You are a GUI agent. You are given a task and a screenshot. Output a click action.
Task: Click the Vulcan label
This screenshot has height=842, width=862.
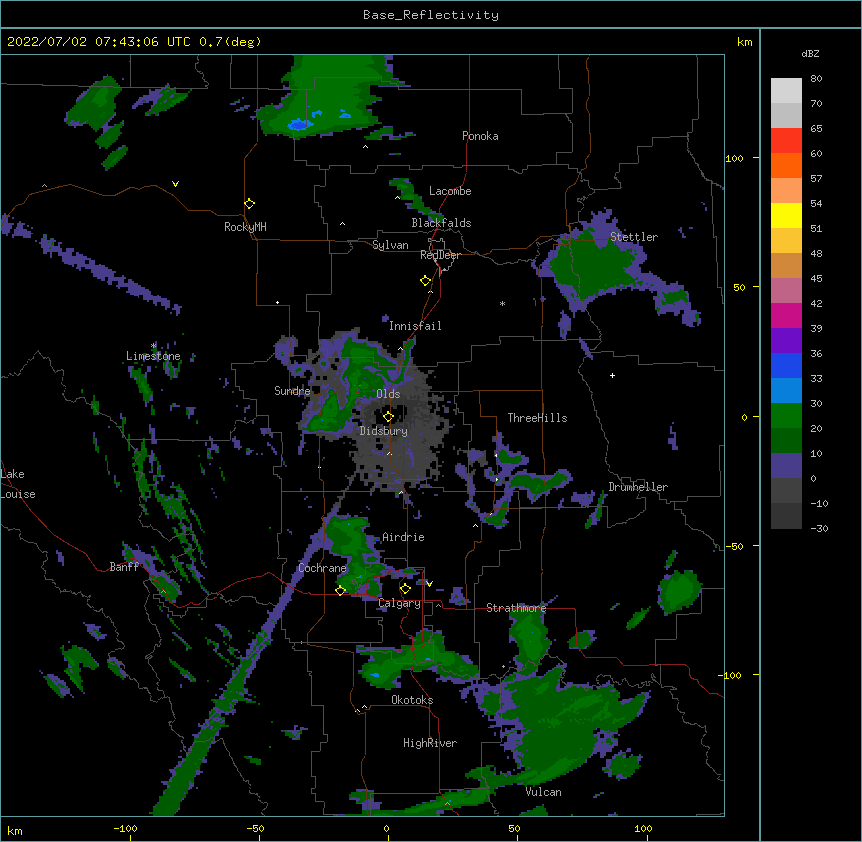pos(543,792)
